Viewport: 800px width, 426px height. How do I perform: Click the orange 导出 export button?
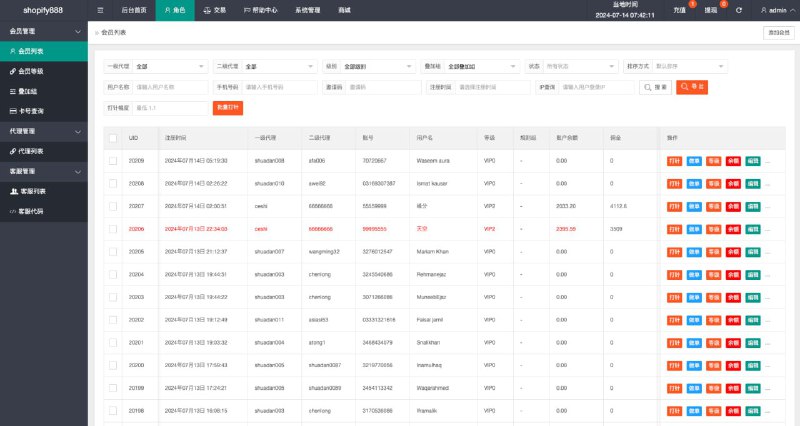tap(692, 87)
